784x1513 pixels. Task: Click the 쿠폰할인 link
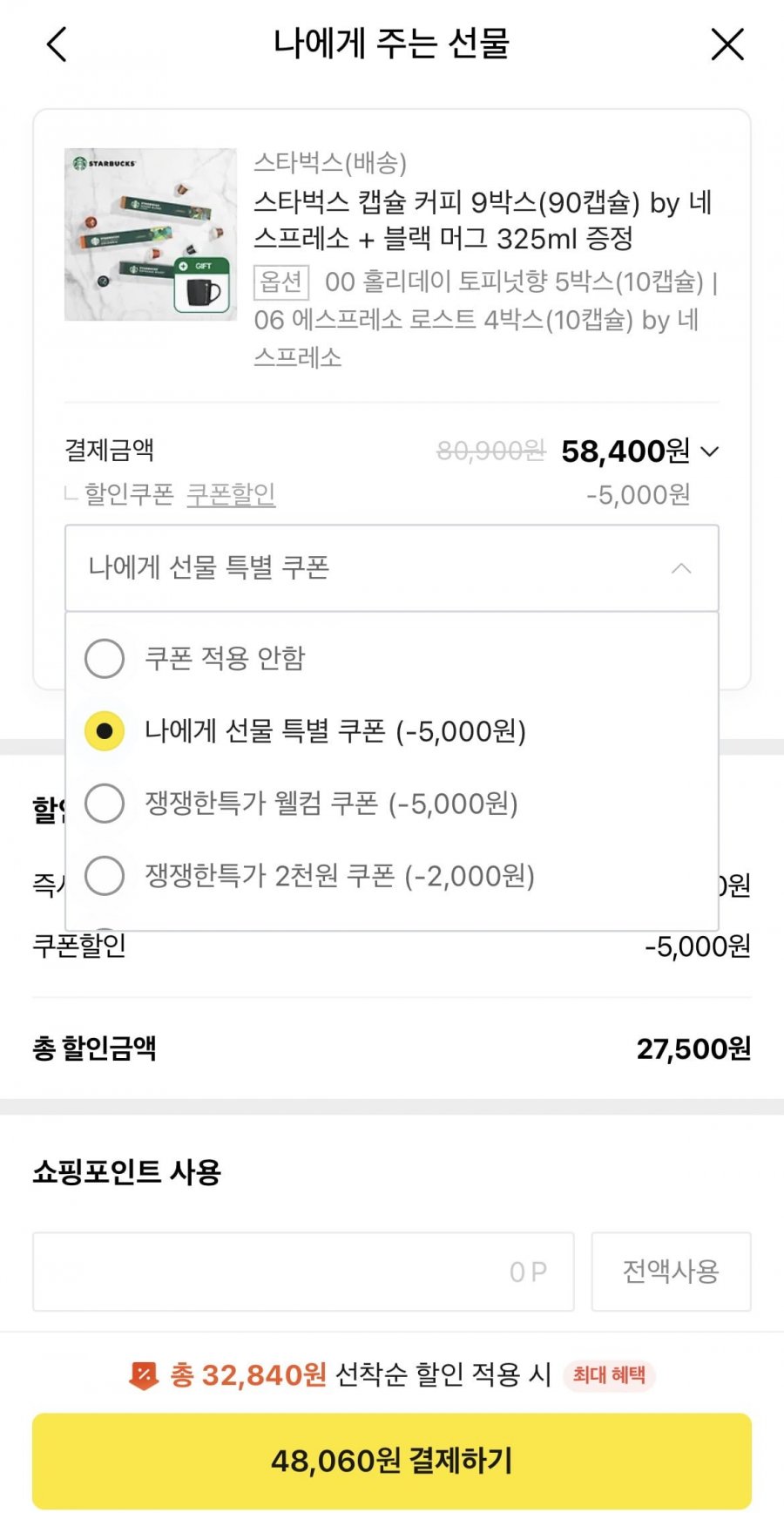point(231,494)
